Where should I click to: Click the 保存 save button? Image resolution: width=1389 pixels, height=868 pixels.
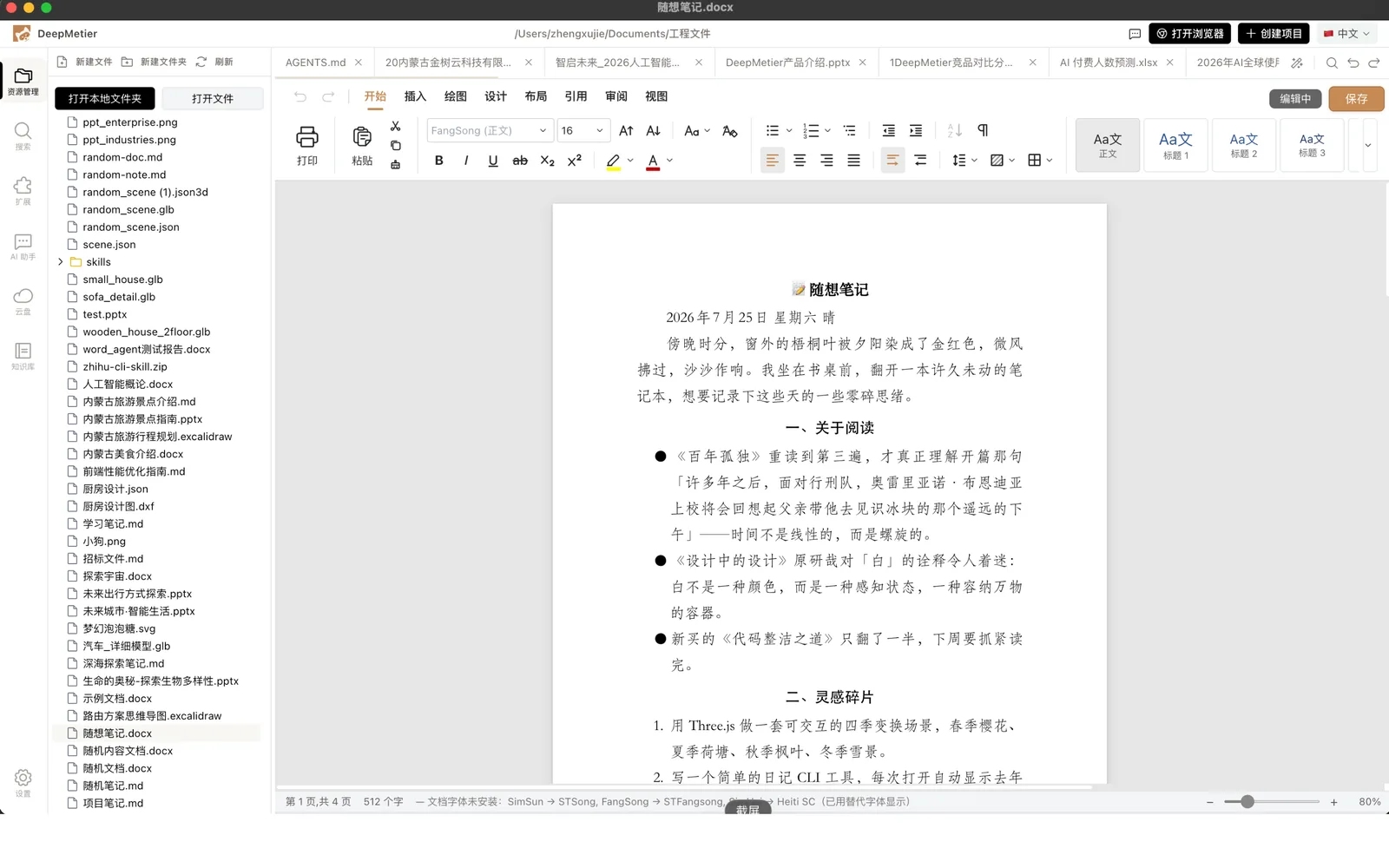click(x=1356, y=99)
